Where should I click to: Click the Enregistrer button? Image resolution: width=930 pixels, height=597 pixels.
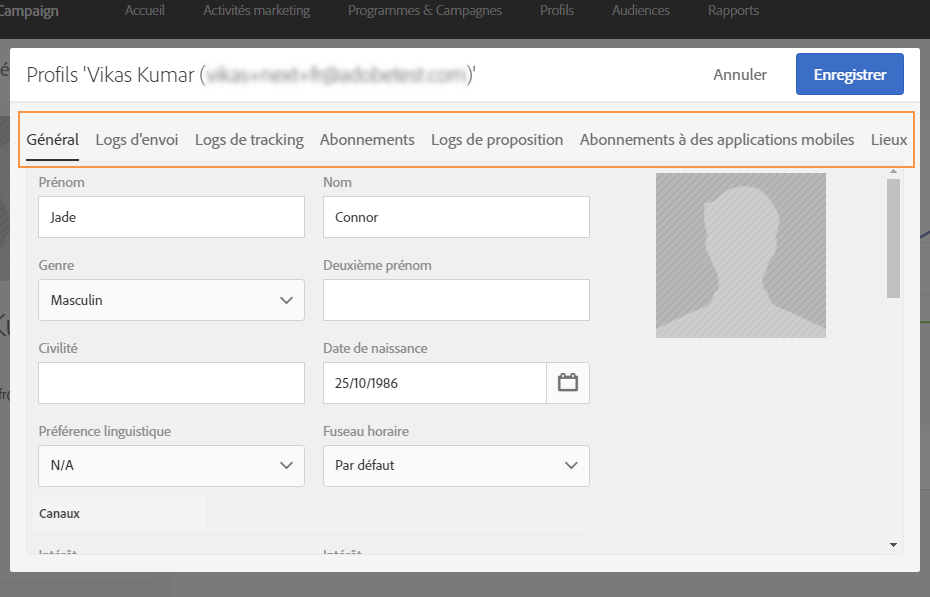click(849, 75)
